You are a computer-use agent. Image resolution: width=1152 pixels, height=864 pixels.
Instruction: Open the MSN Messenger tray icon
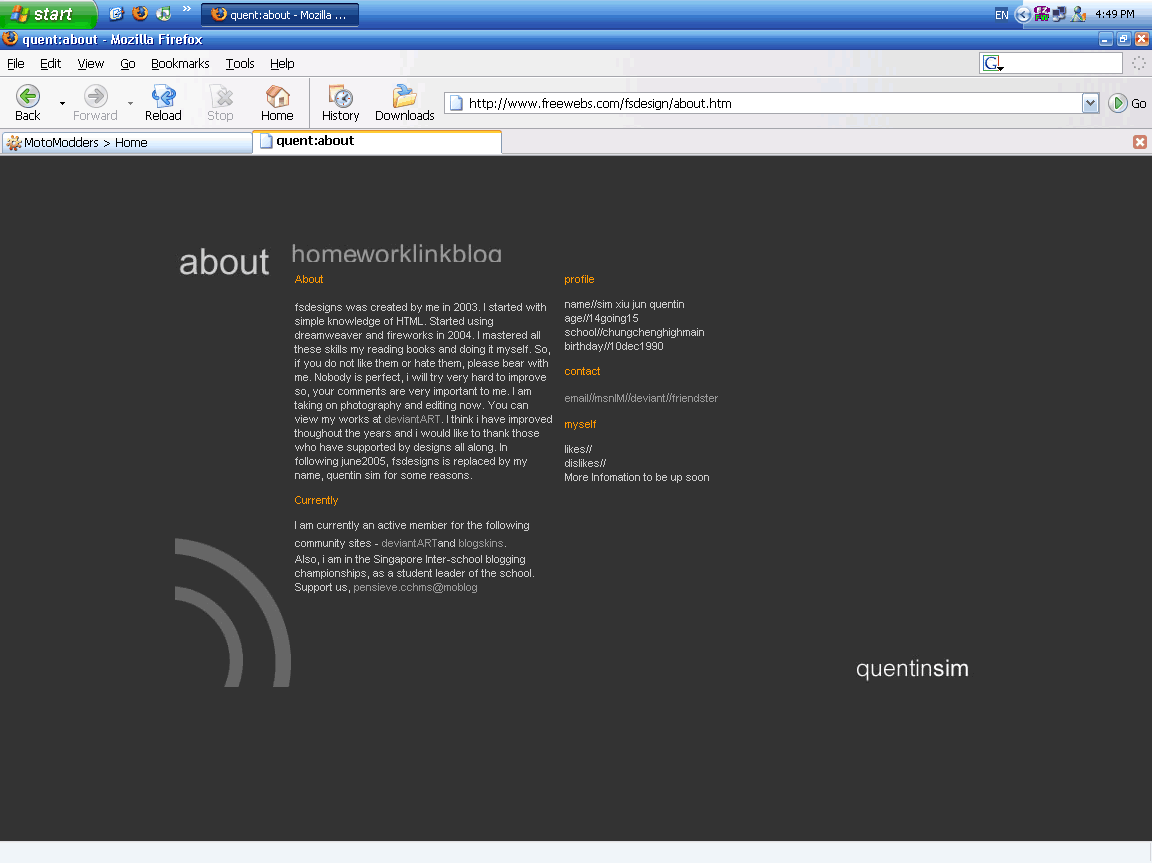(1078, 14)
